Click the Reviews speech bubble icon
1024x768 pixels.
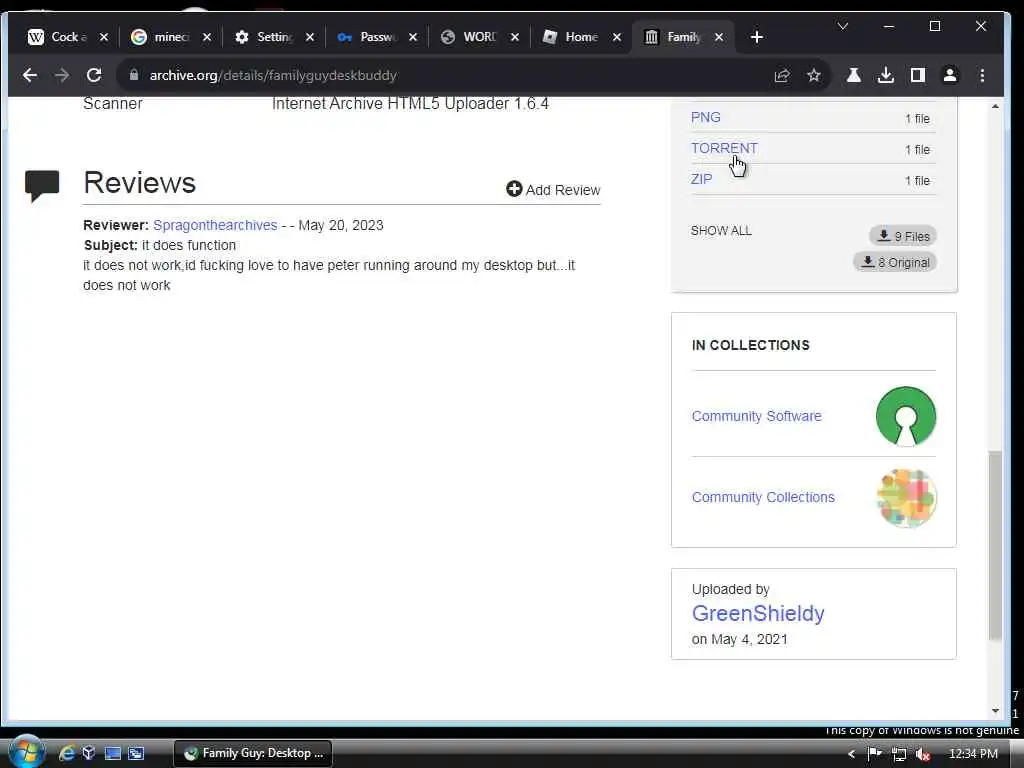click(x=42, y=185)
